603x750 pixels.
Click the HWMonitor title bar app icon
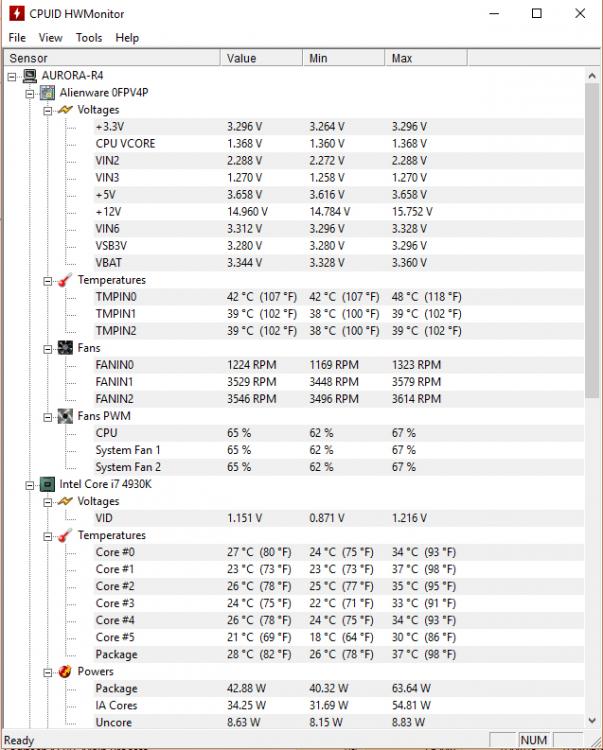click(x=15, y=14)
